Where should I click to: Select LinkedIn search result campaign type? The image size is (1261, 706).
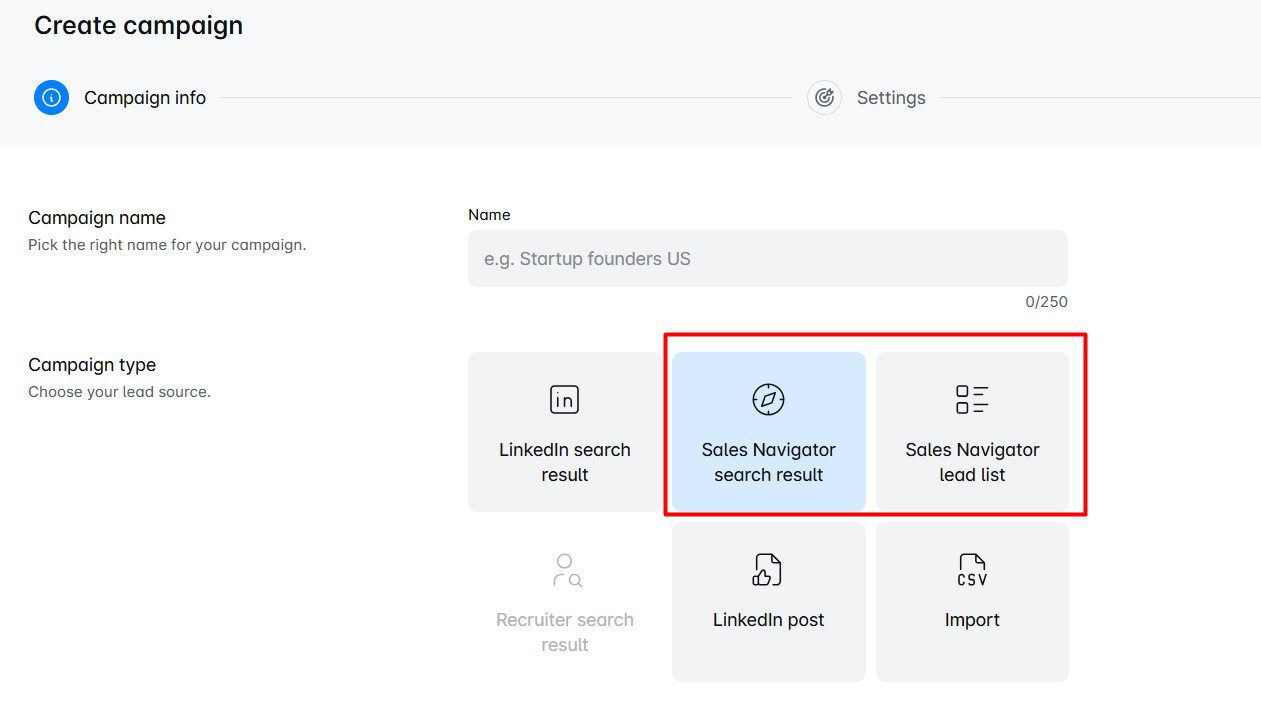tap(564, 432)
